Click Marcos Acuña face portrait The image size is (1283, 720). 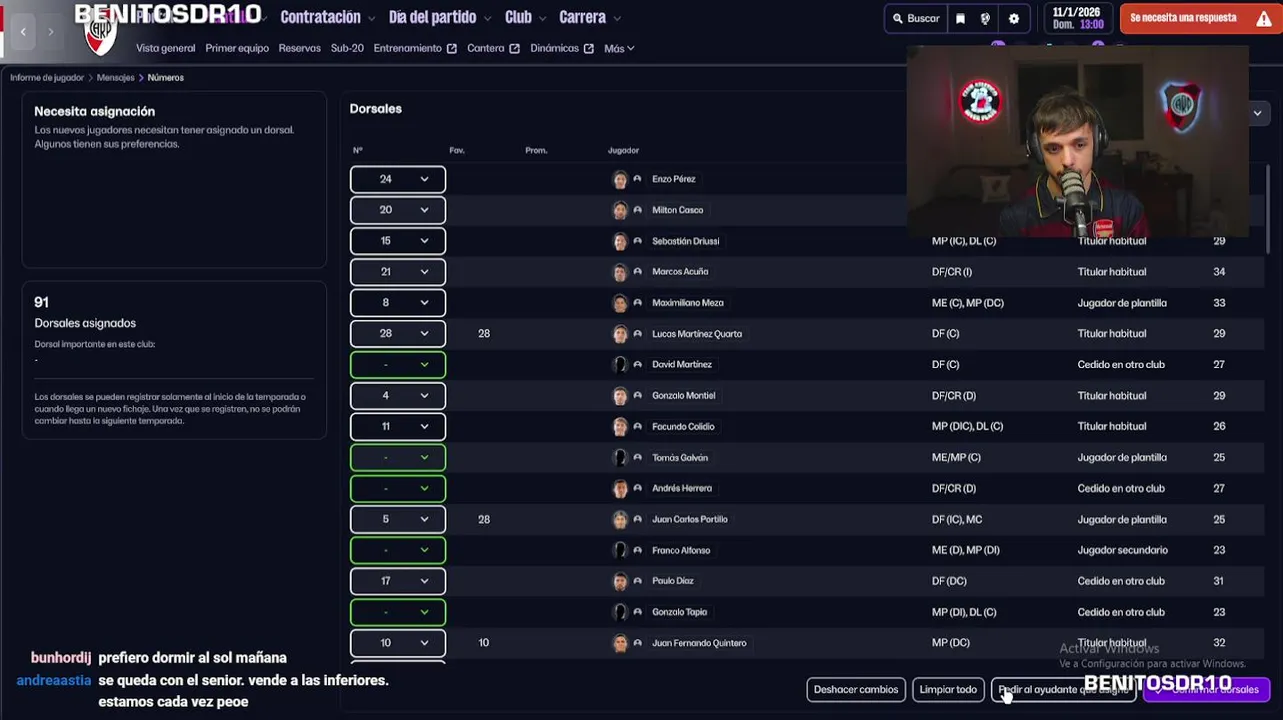(x=620, y=272)
